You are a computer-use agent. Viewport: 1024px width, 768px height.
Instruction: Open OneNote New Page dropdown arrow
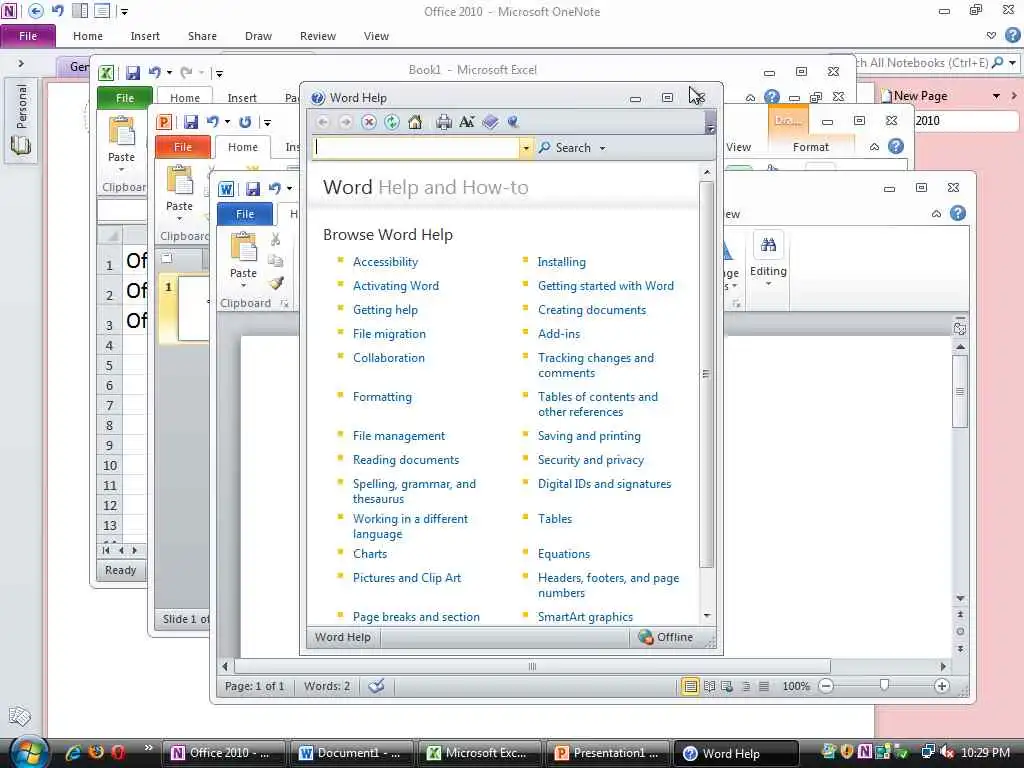(x=997, y=96)
